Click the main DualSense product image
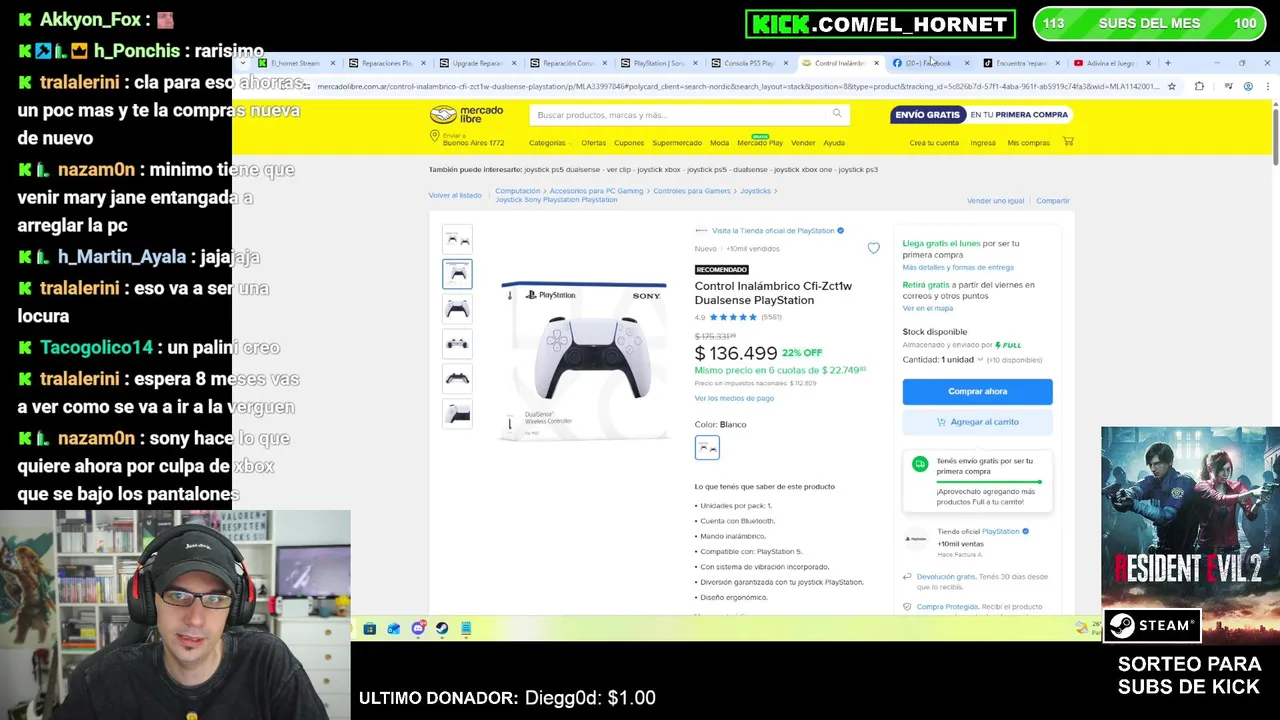The width and height of the screenshot is (1280, 720). tap(584, 360)
